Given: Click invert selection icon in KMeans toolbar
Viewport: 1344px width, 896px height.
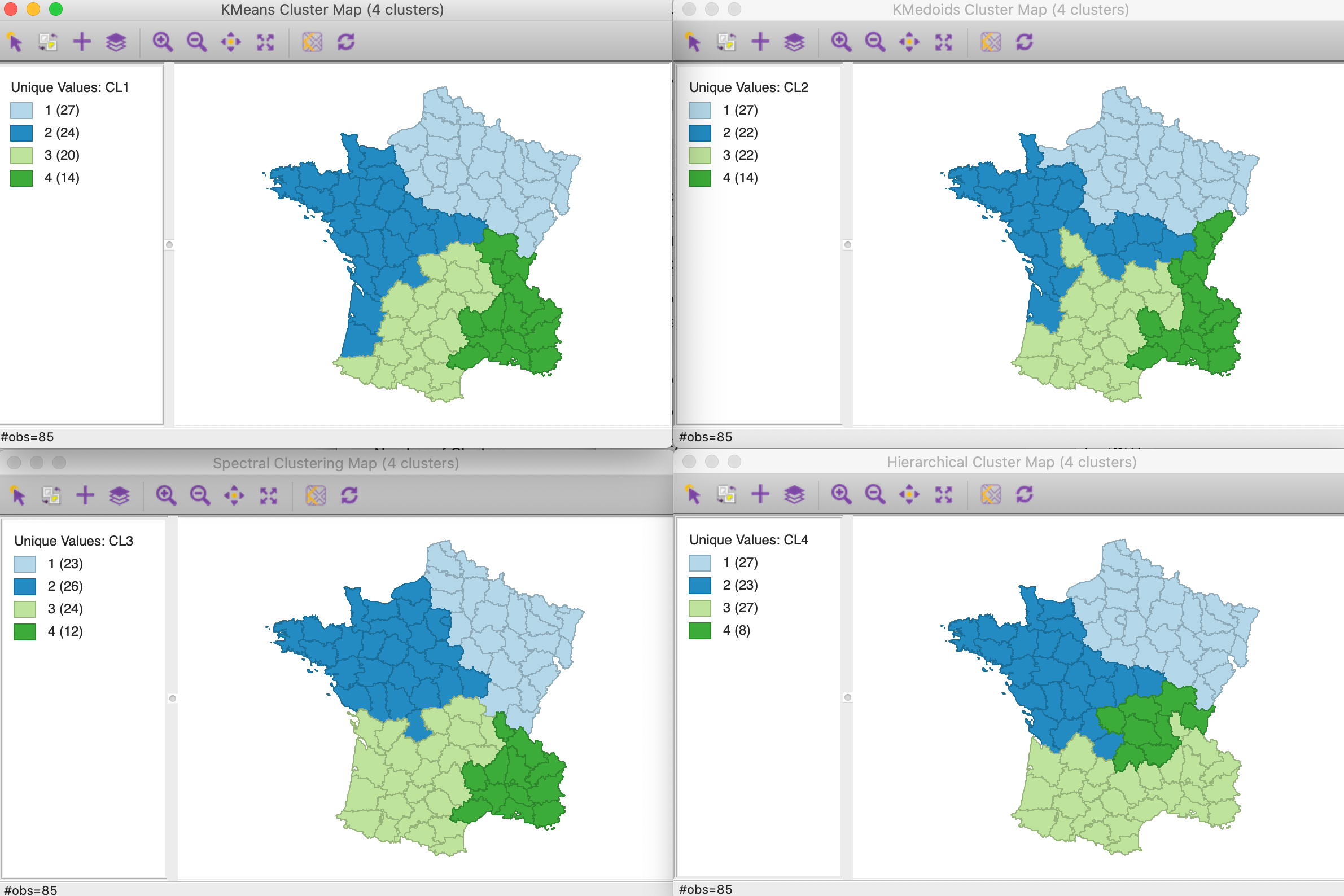Looking at the screenshot, I should point(48,42).
